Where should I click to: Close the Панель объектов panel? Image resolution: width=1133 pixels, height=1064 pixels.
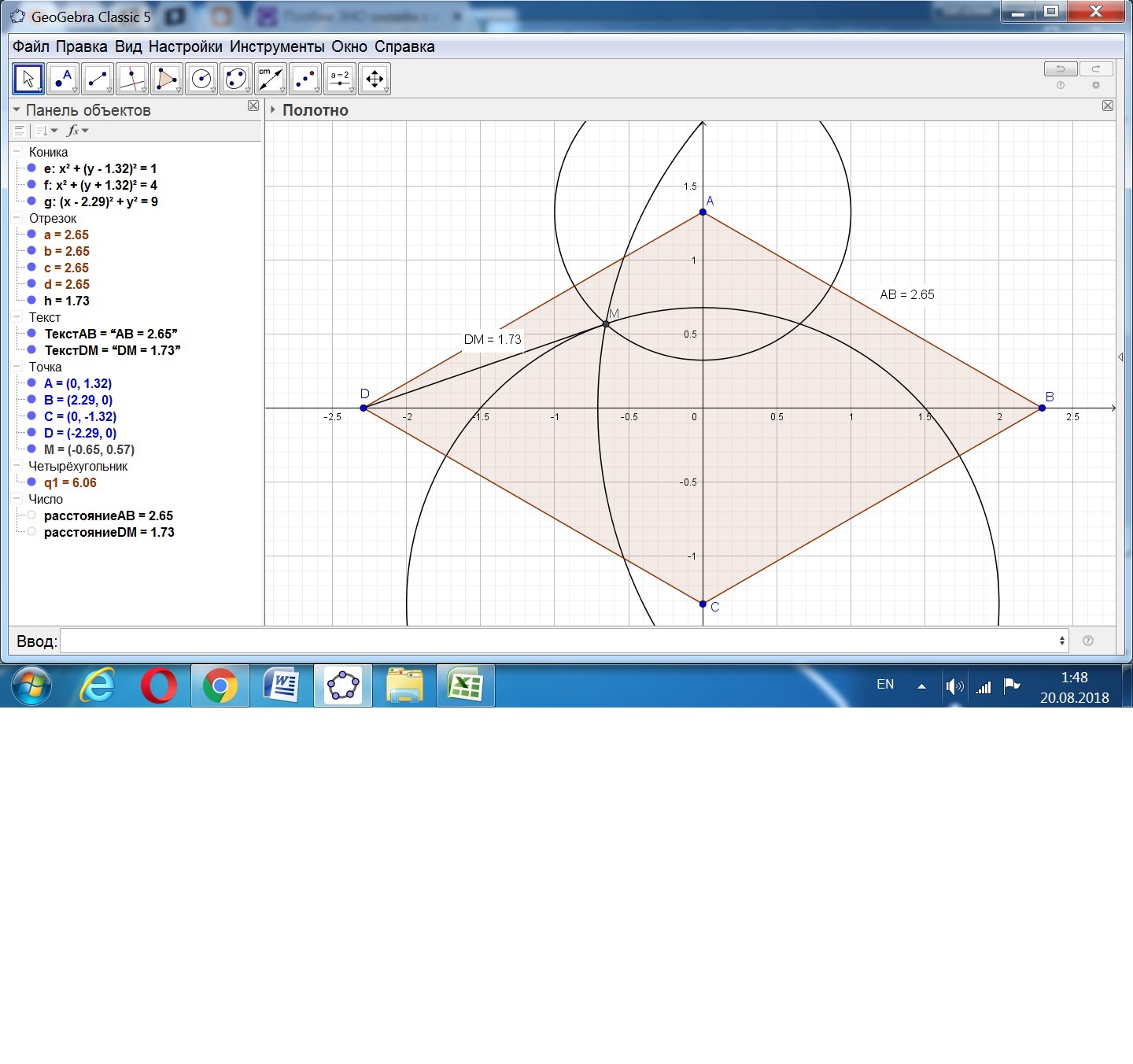253,105
